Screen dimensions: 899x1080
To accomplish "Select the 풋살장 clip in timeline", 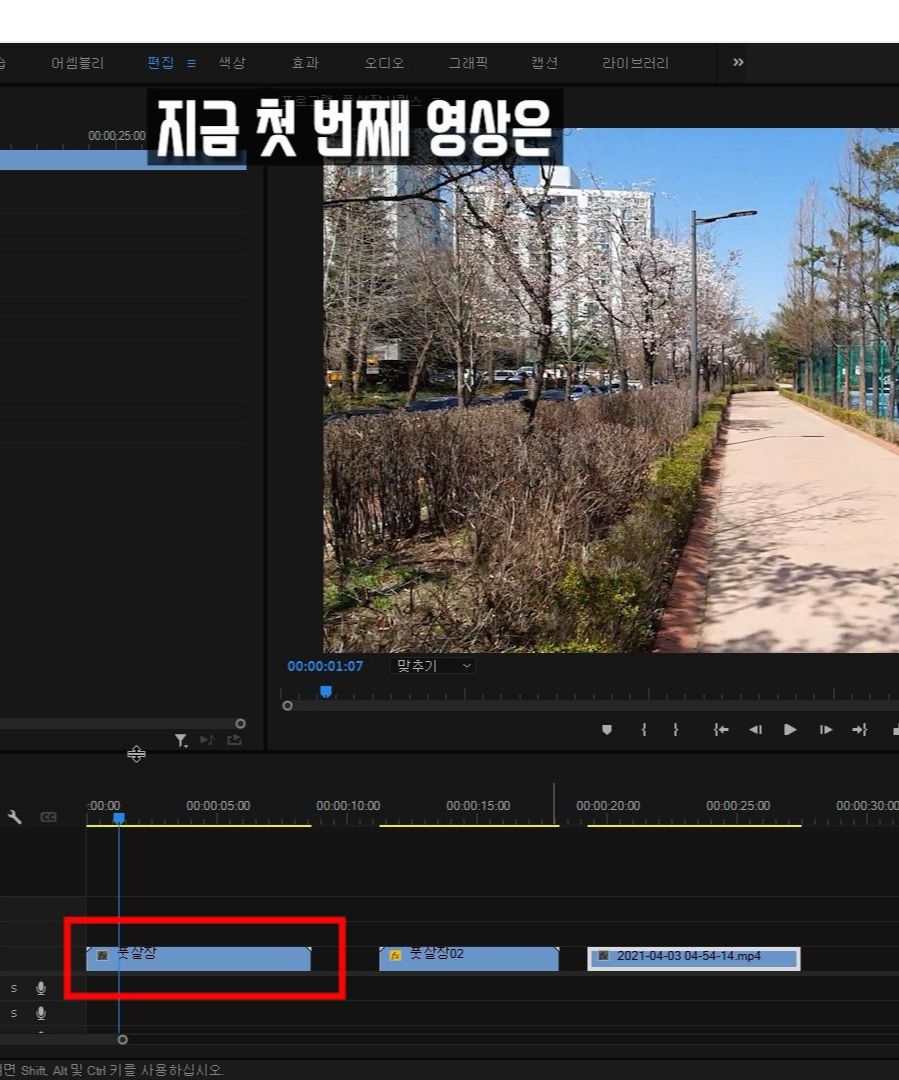I will (198, 959).
